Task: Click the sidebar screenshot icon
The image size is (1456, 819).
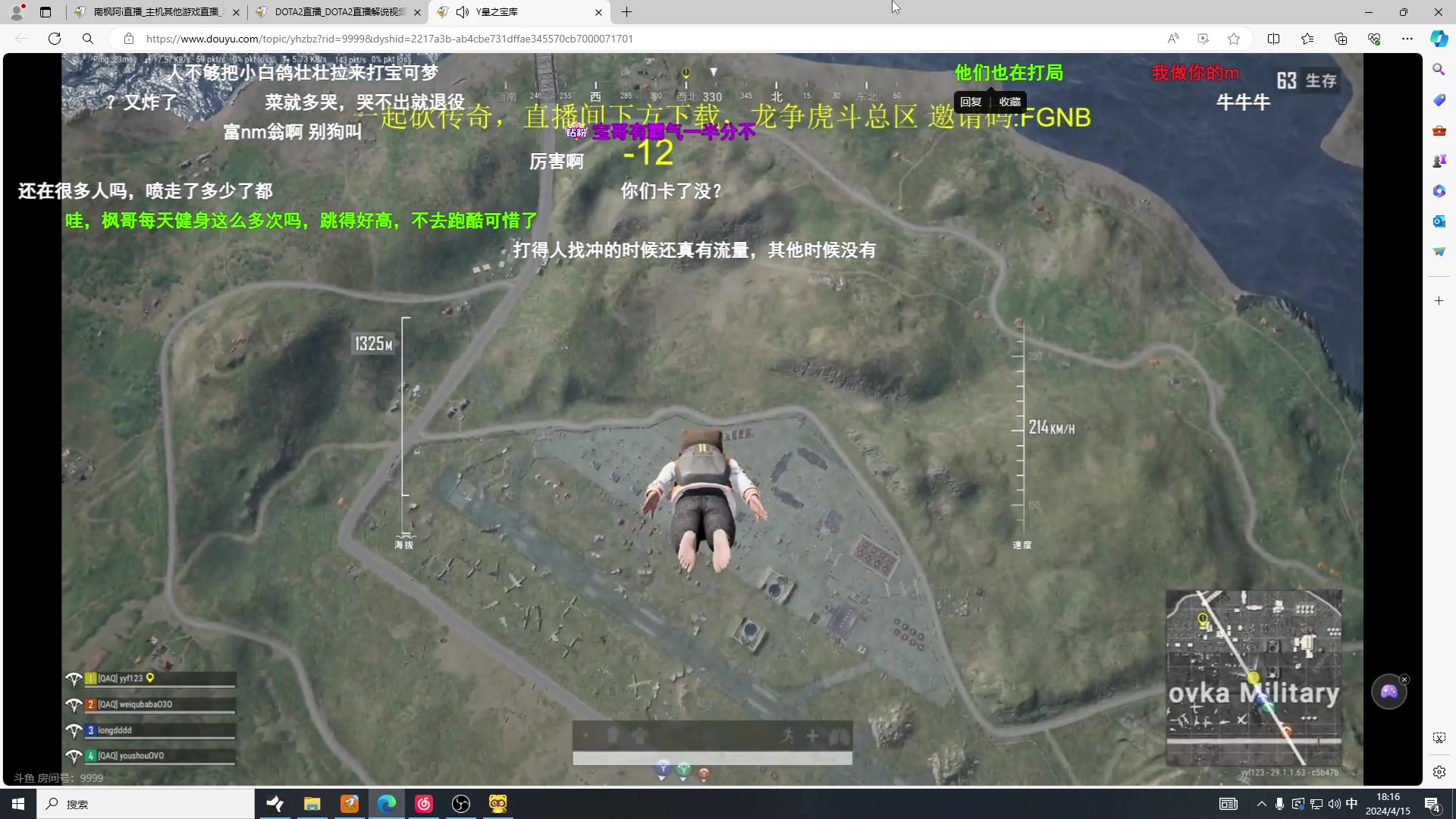Action: pos(1439,738)
